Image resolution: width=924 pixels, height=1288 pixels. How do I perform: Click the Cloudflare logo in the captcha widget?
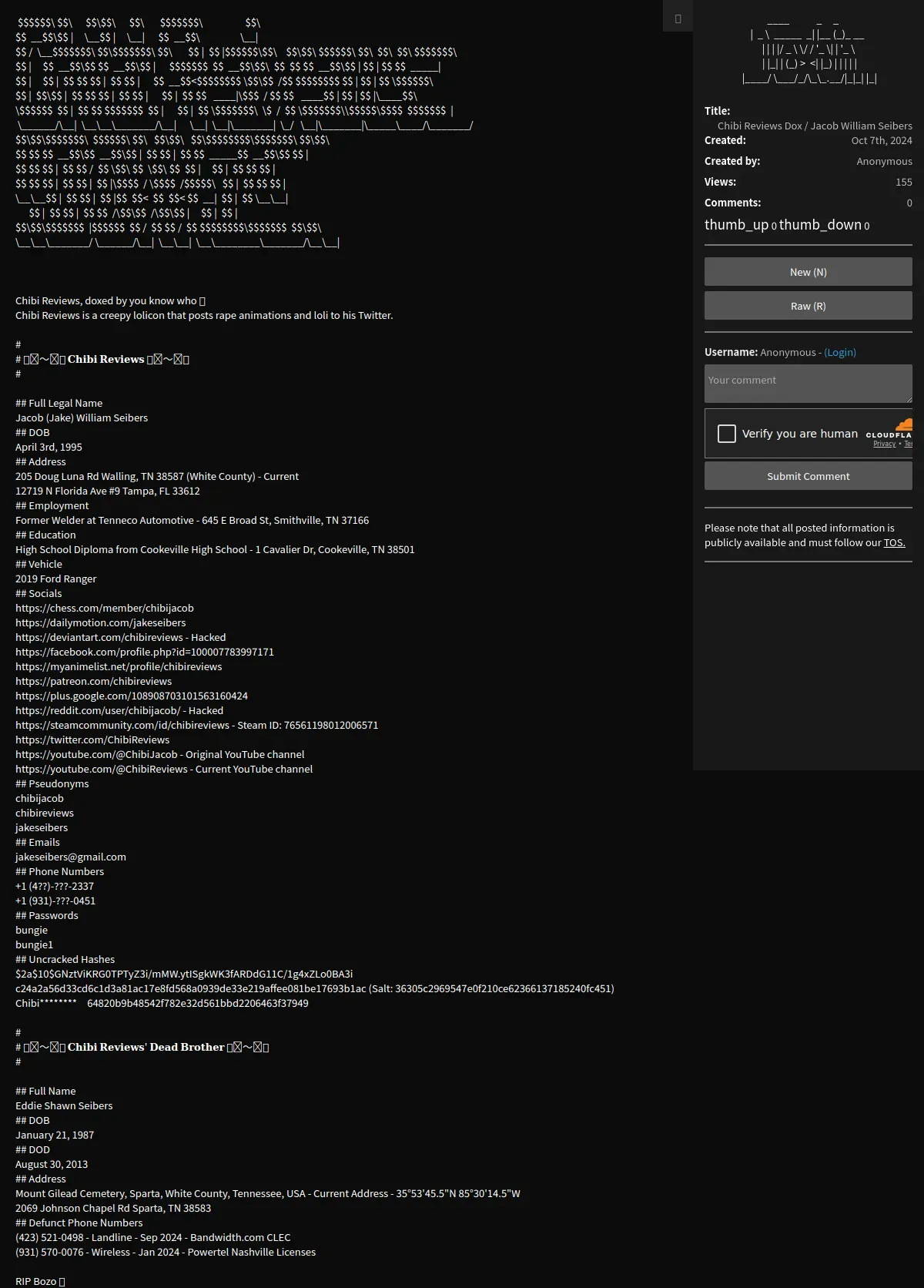click(x=890, y=428)
